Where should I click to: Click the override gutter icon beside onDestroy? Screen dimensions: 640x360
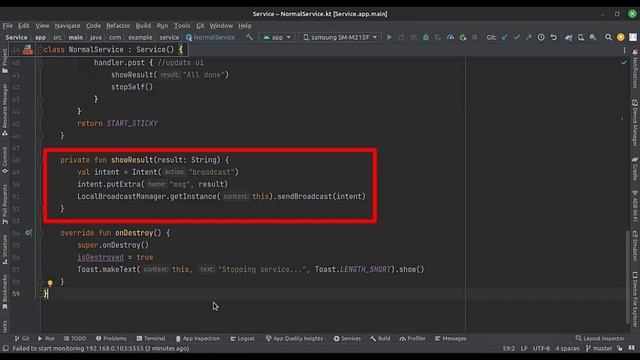pyautogui.click(x=28, y=233)
